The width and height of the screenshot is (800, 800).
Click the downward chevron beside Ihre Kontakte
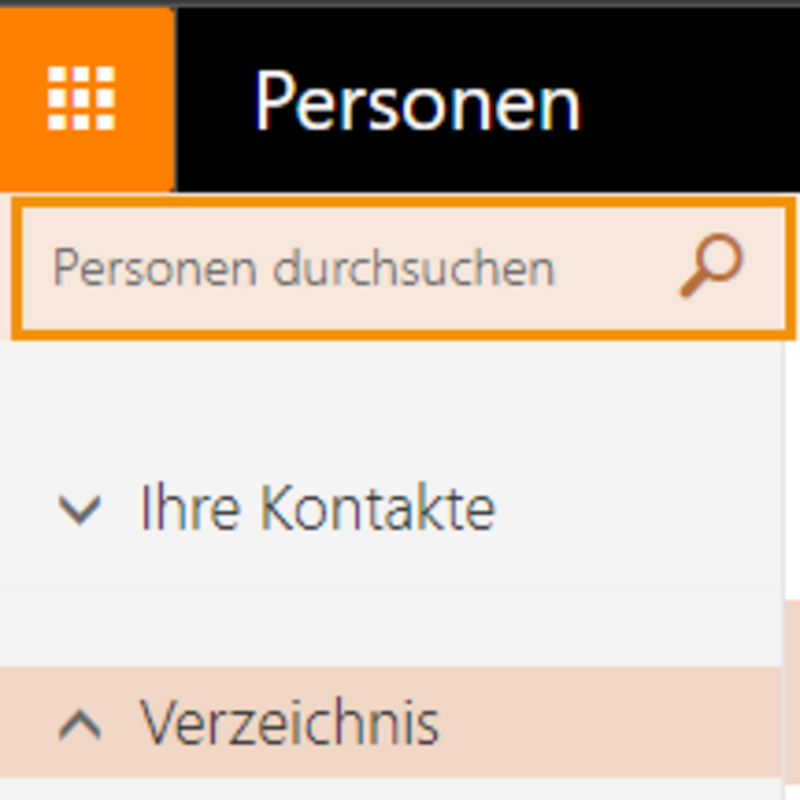[80, 510]
